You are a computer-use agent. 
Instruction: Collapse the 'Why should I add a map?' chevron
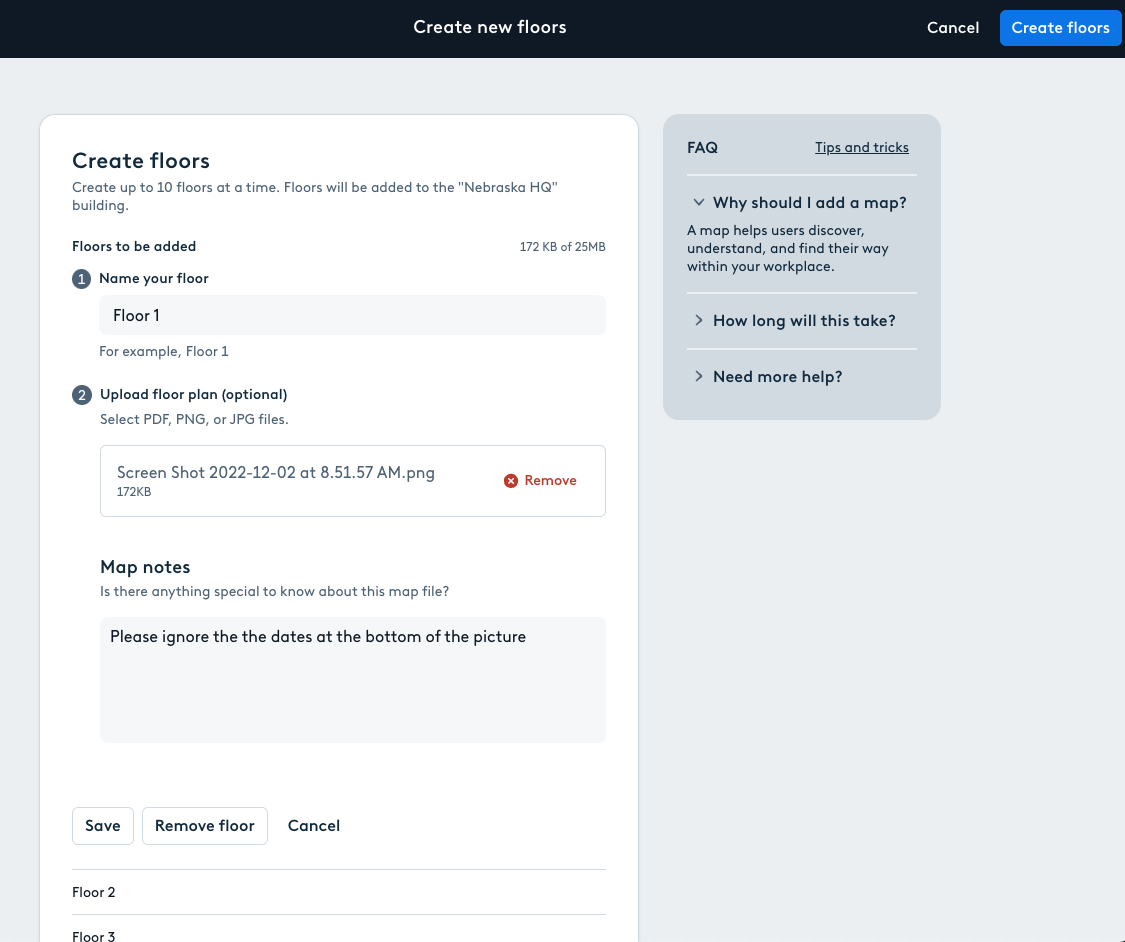coord(698,202)
